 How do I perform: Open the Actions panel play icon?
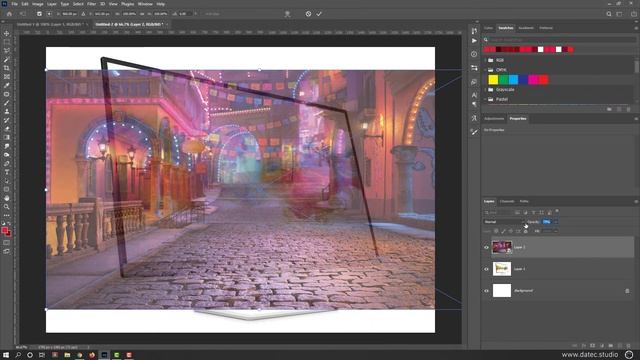pos(474,41)
